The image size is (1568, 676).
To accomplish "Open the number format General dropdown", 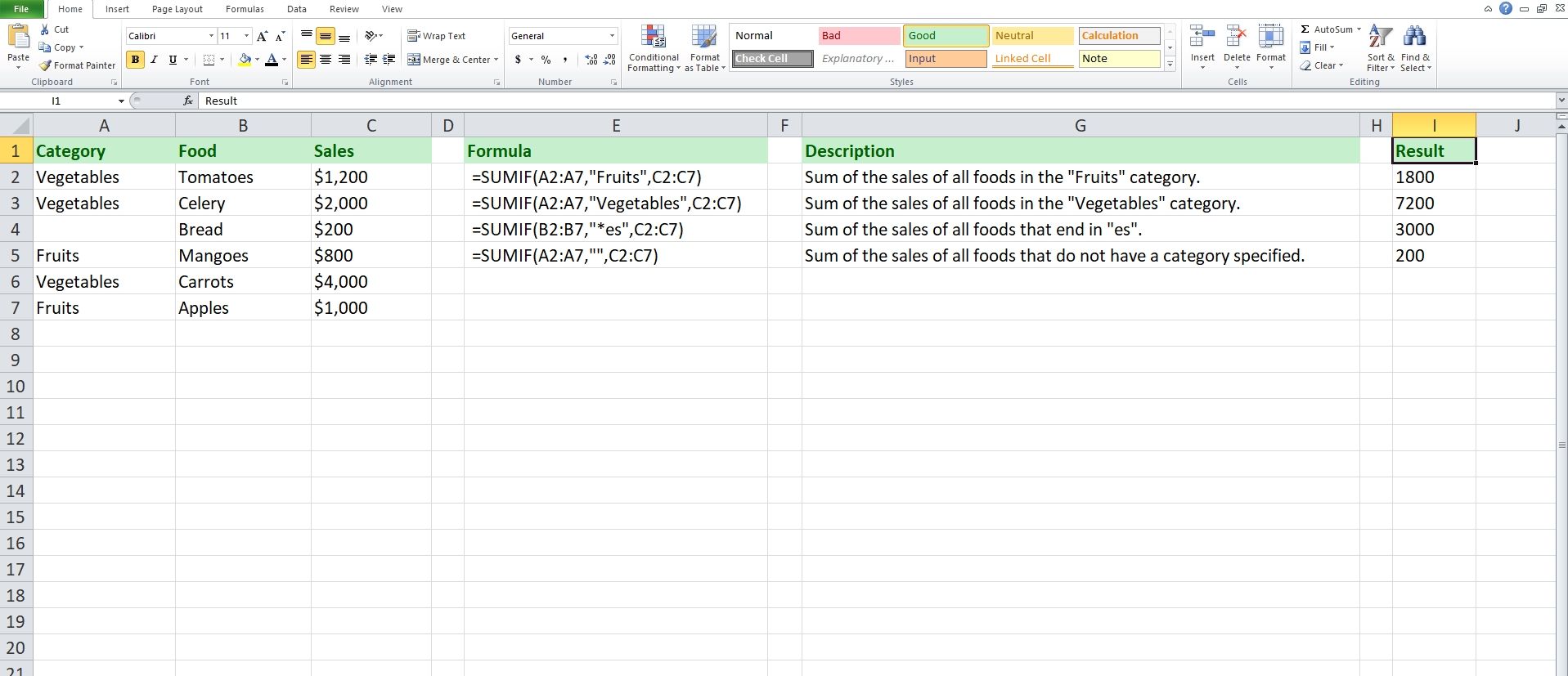I will tap(612, 36).
